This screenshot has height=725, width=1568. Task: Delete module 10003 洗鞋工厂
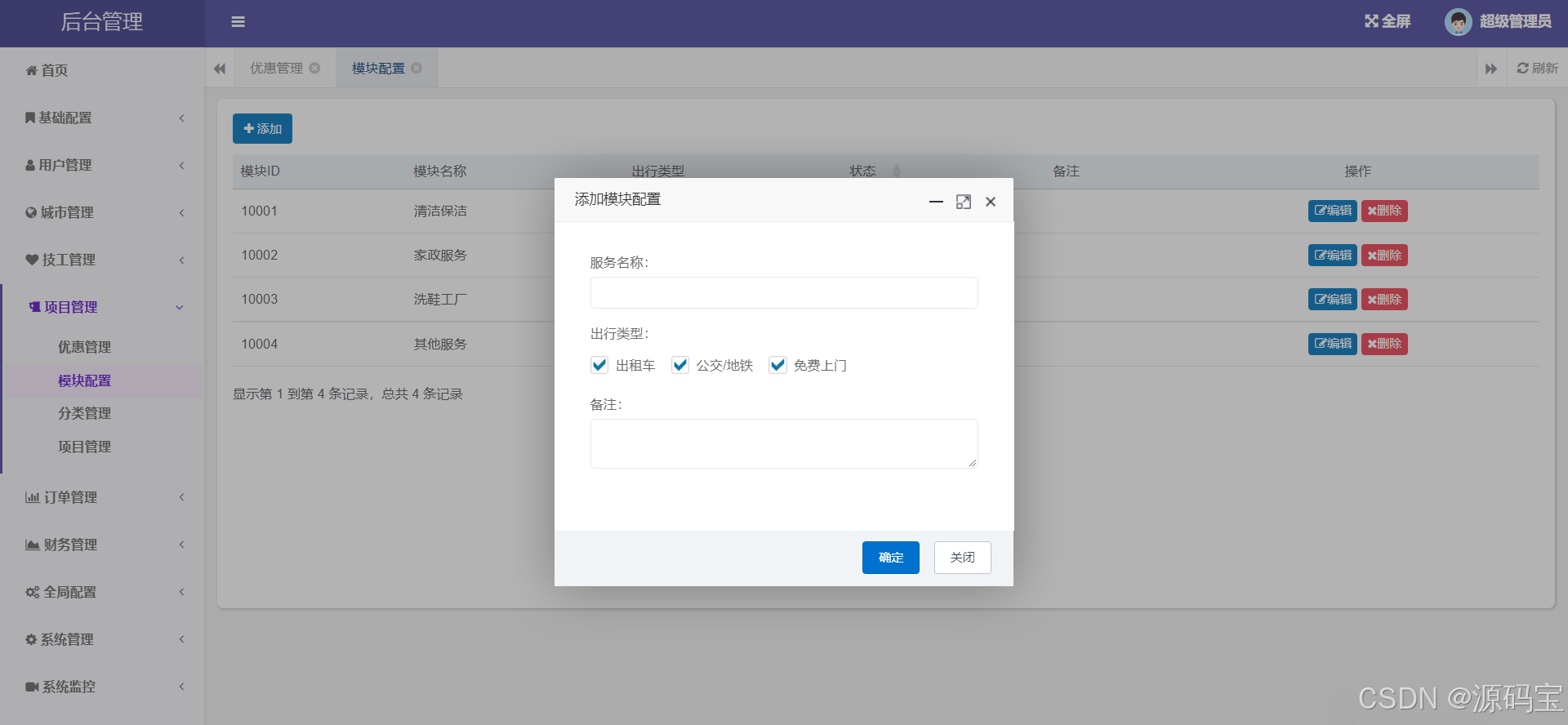pyautogui.click(x=1384, y=300)
